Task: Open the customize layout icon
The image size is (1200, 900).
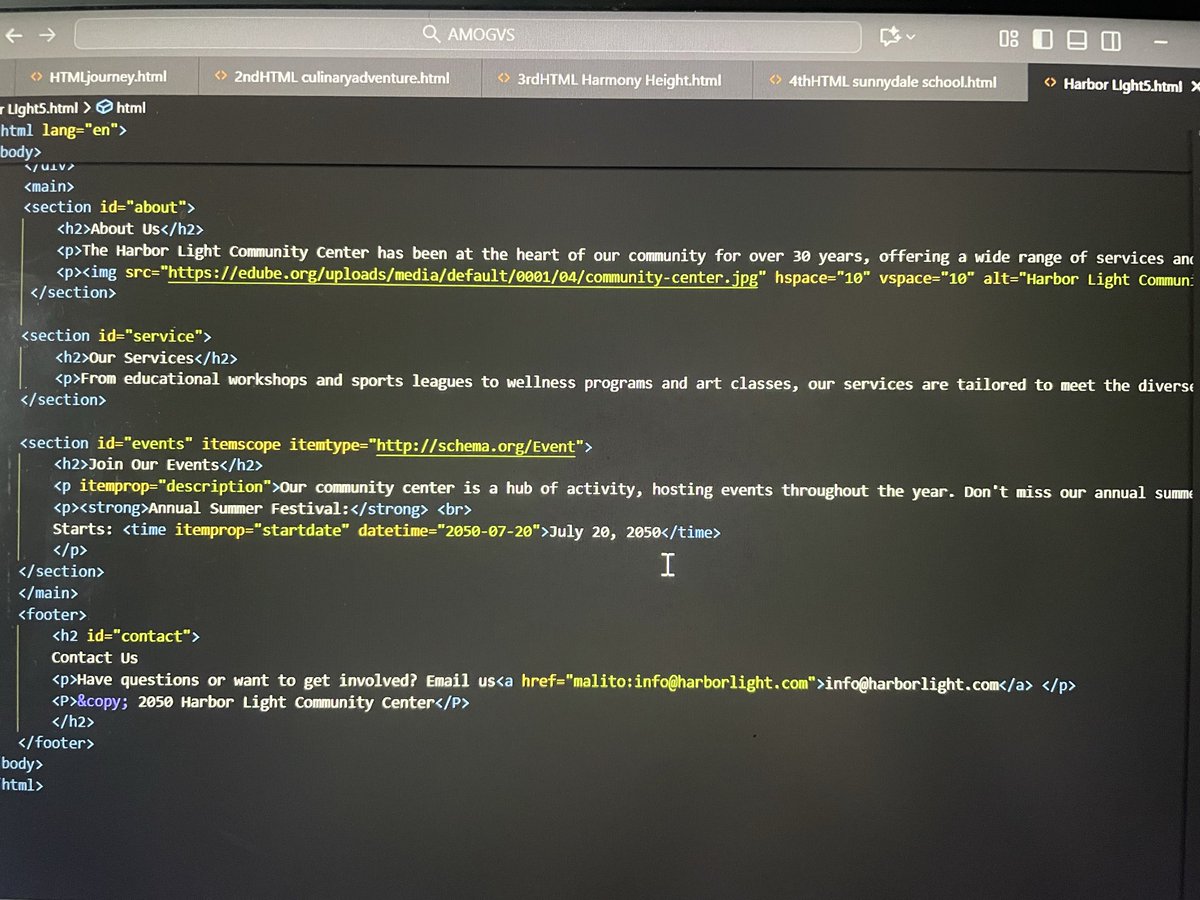Action: click(x=1008, y=39)
